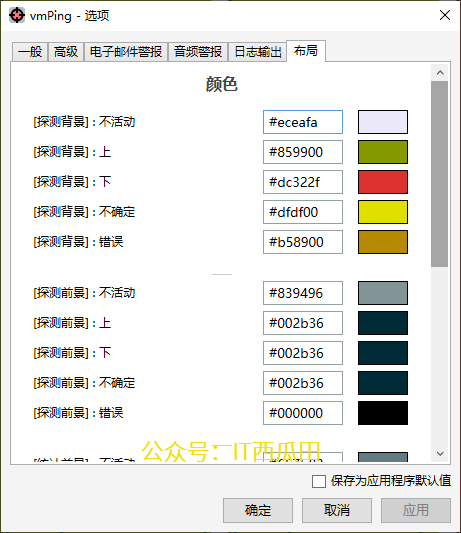
Task: Click scrollbar down arrow
Action: (x=440, y=453)
